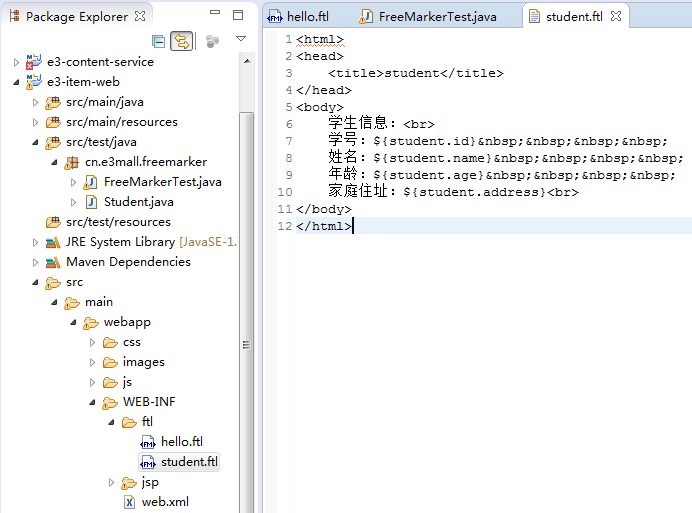Expand the js folder
The image size is (692, 513).
92,382
